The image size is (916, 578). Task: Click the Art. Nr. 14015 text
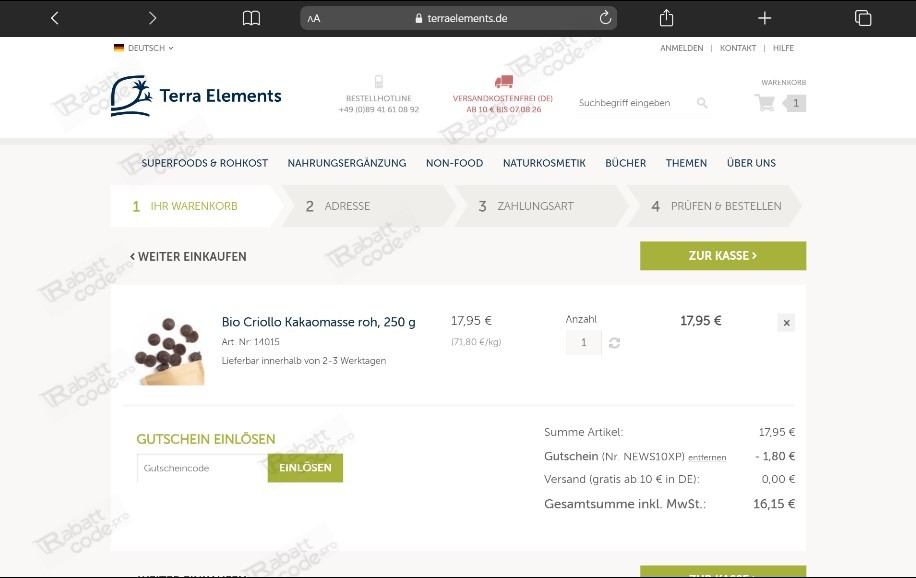click(x=251, y=342)
